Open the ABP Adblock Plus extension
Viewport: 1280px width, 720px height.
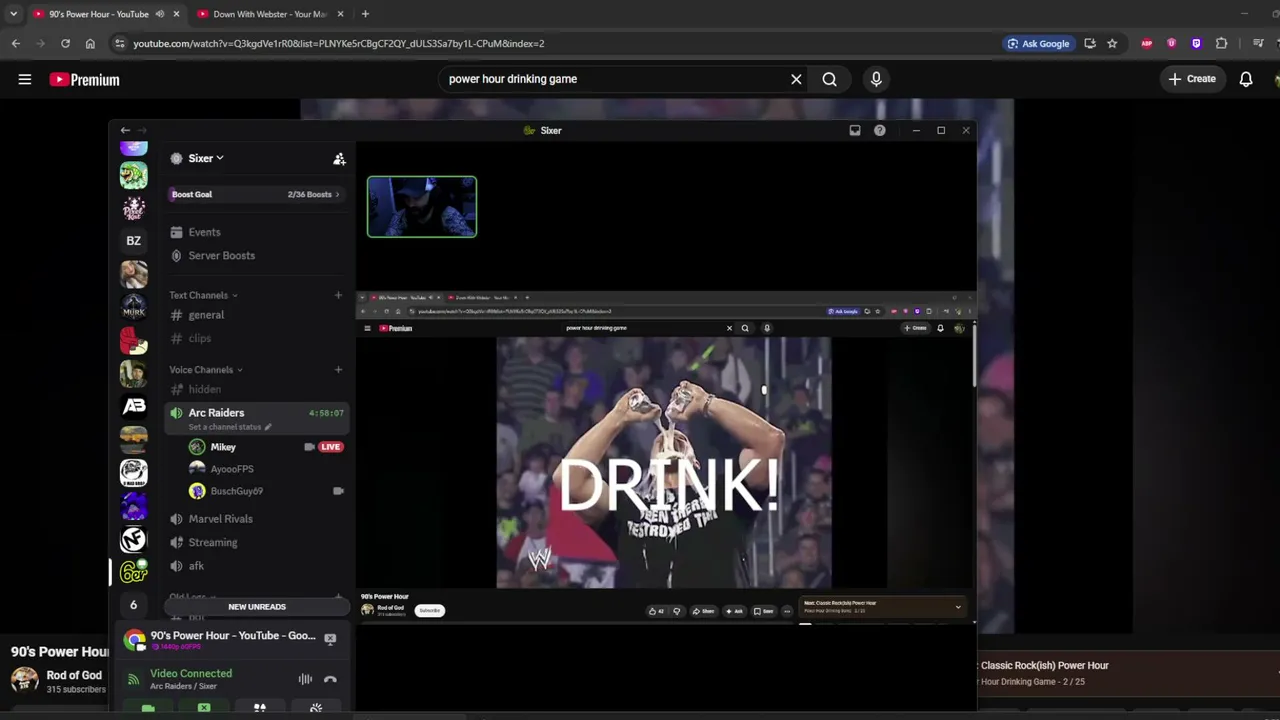pos(1147,44)
